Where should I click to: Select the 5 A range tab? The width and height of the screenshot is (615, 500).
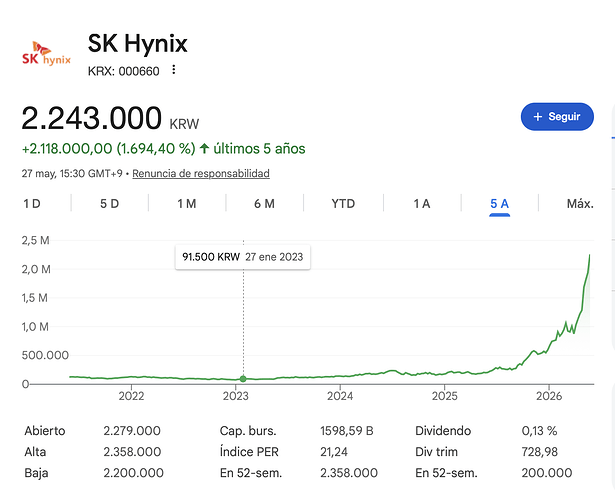click(499, 204)
